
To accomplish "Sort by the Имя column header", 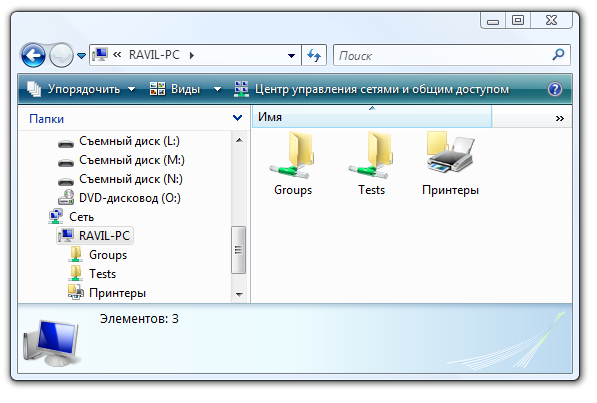I will coord(372,117).
